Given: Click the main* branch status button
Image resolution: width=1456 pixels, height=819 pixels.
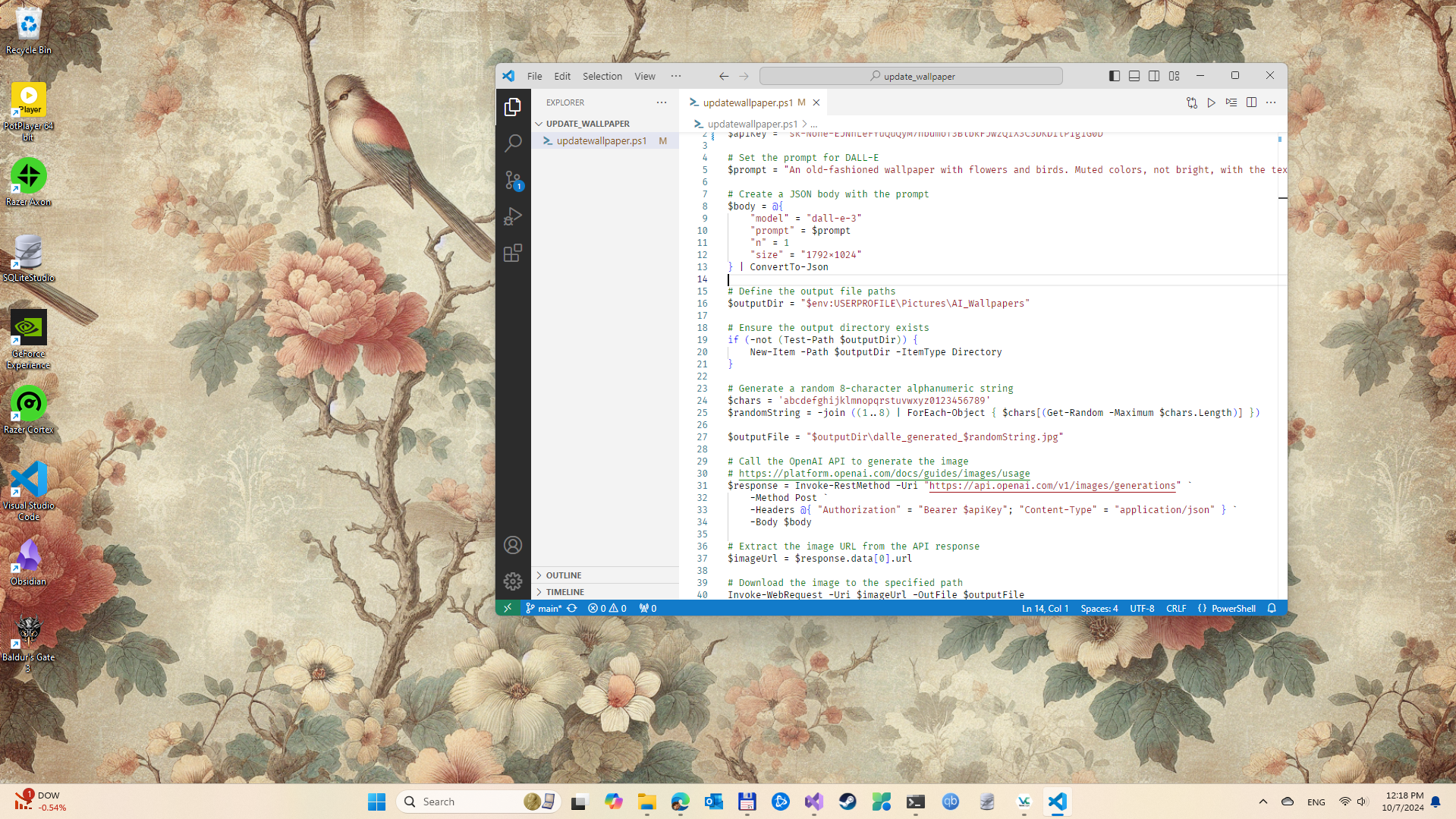Looking at the screenshot, I should click(x=543, y=608).
